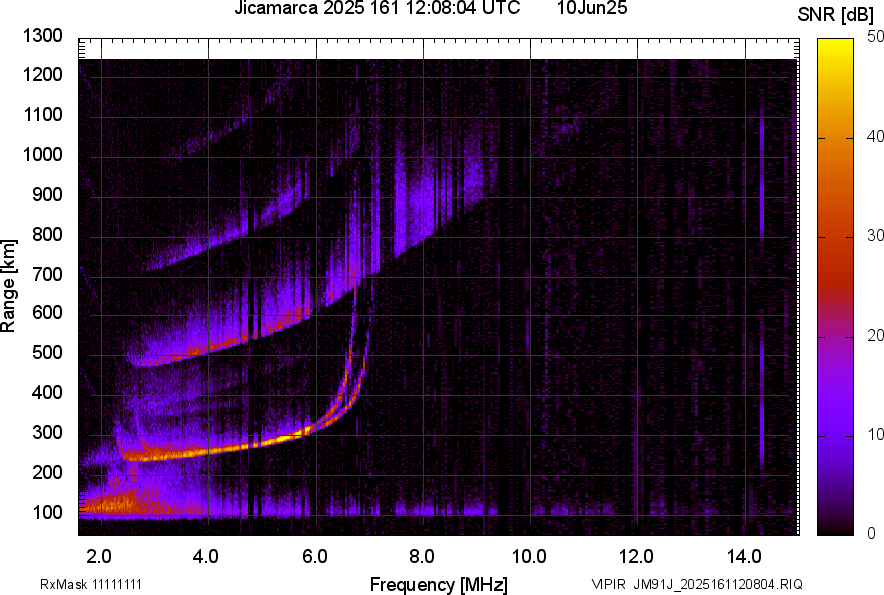Click the 'RxMask 11111111' footer text
Viewport: 884px width, 595px height.
(x=90, y=584)
